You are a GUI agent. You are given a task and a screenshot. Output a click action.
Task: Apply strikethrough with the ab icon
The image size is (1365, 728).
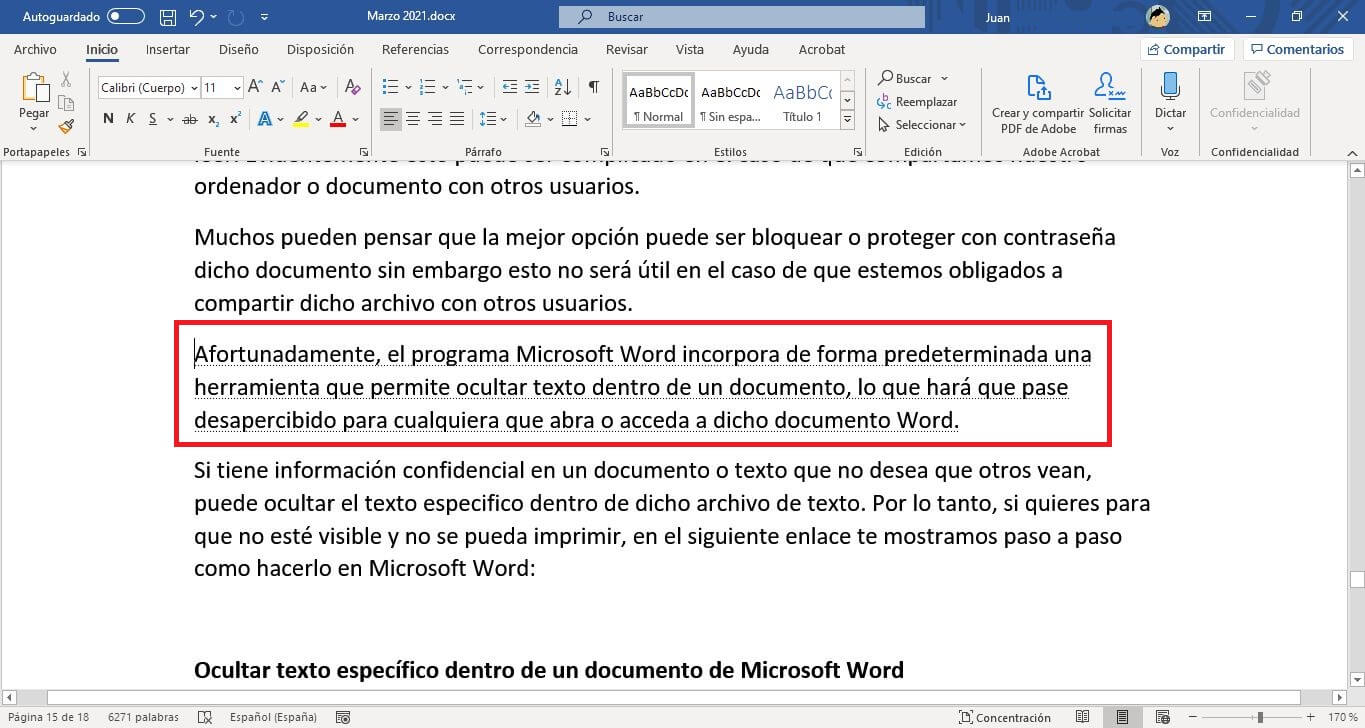pos(189,119)
